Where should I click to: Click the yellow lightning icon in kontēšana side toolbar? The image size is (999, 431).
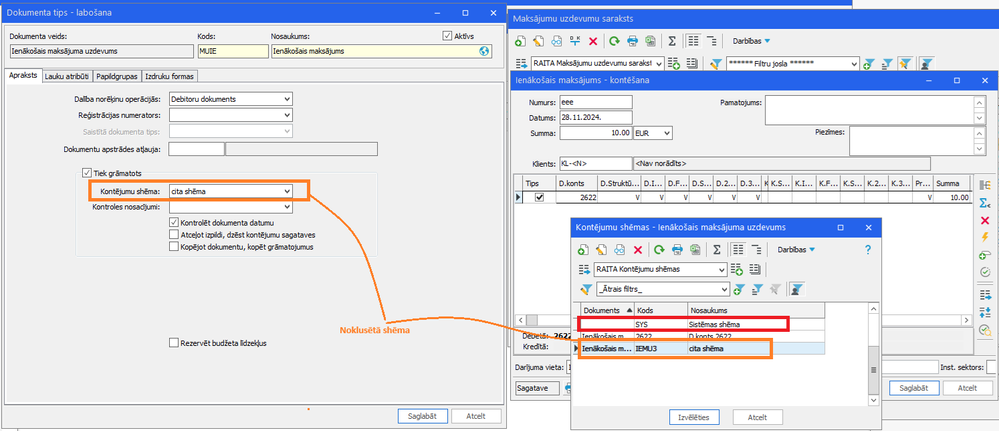tap(984, 237)
